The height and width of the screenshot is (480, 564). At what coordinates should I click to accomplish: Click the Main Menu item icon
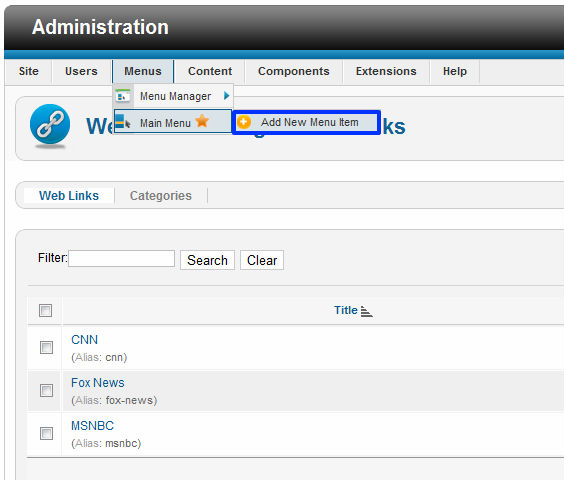tap(123, 122)
